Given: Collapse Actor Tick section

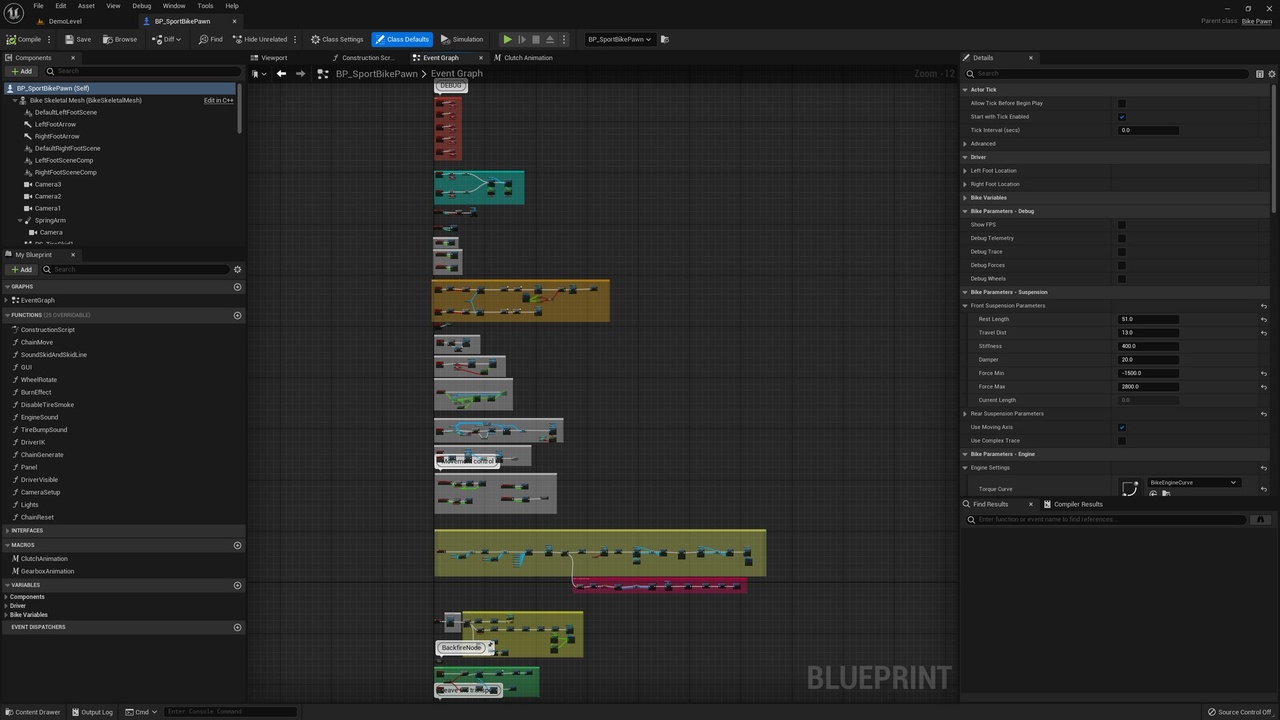Looking at the screenshot, I should (x=965, y=89).
